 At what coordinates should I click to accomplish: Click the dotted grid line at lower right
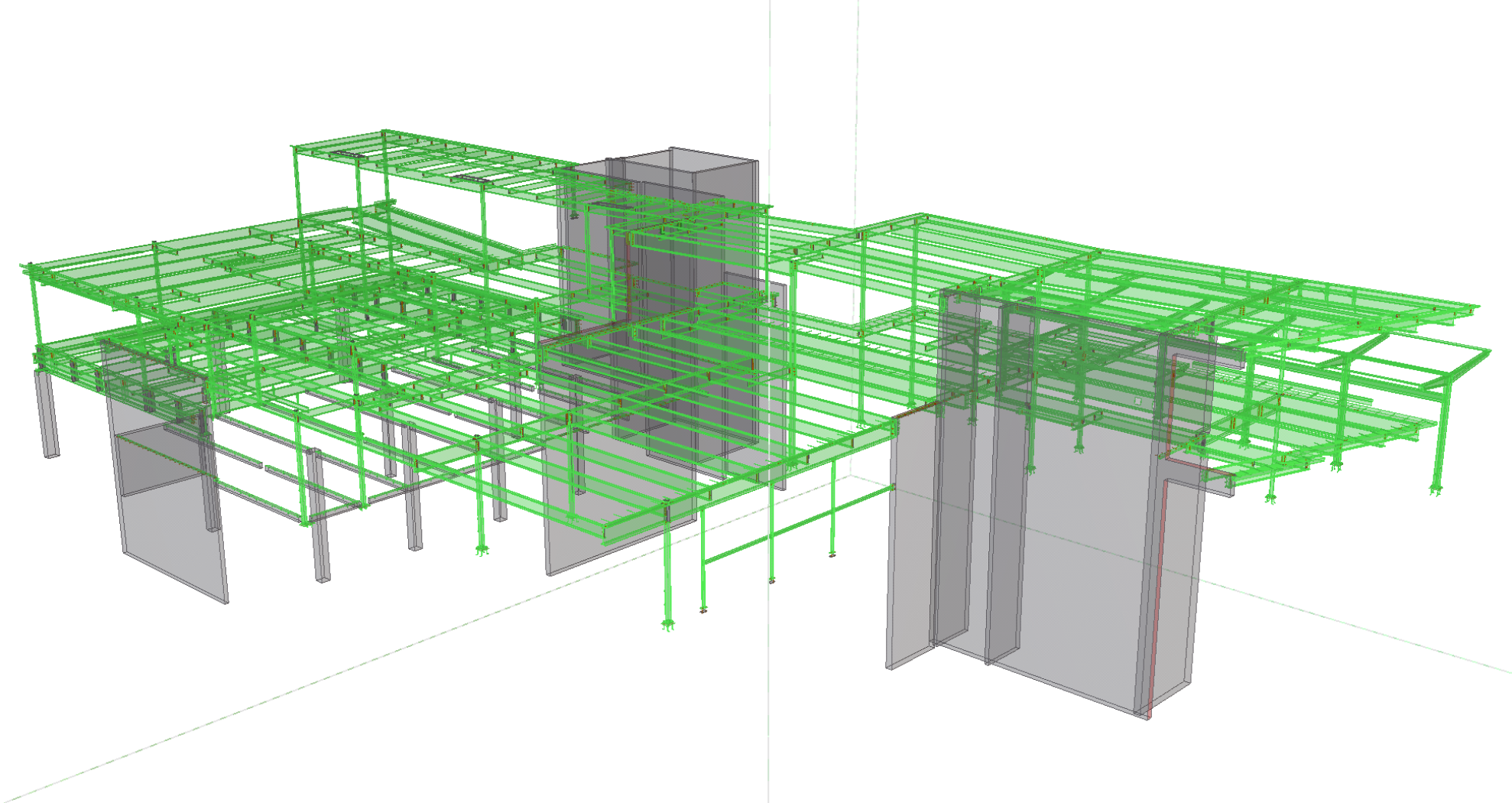pyautogui.click(x=1376, y=627)
